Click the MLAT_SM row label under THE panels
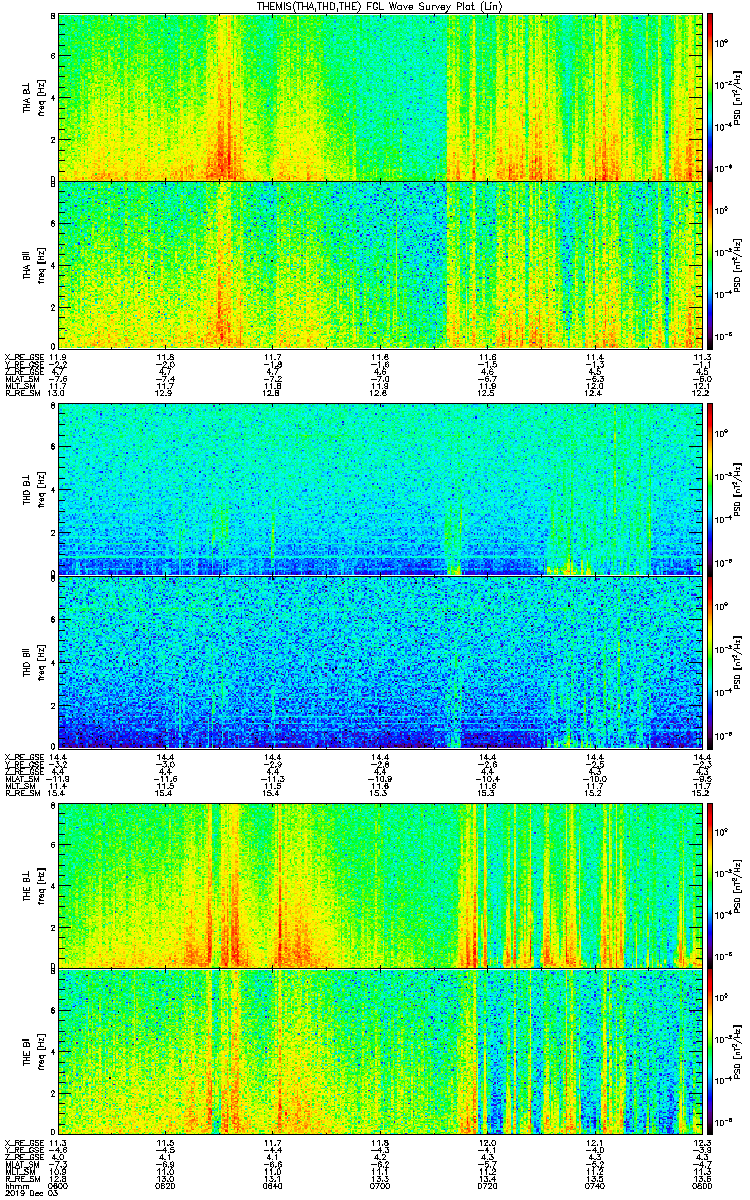Viewport: 750px width, 1200px height. [21, 1166]
